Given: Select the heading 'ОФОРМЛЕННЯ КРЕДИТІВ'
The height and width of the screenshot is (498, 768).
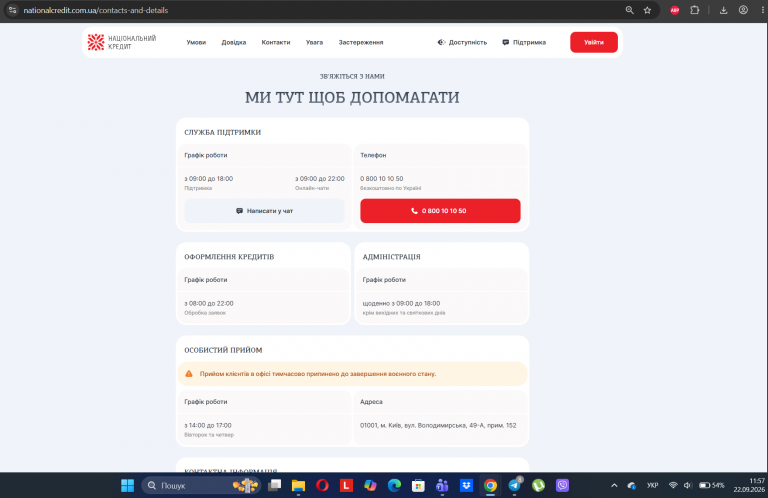Looking at the screenshot, I should 229,257.
